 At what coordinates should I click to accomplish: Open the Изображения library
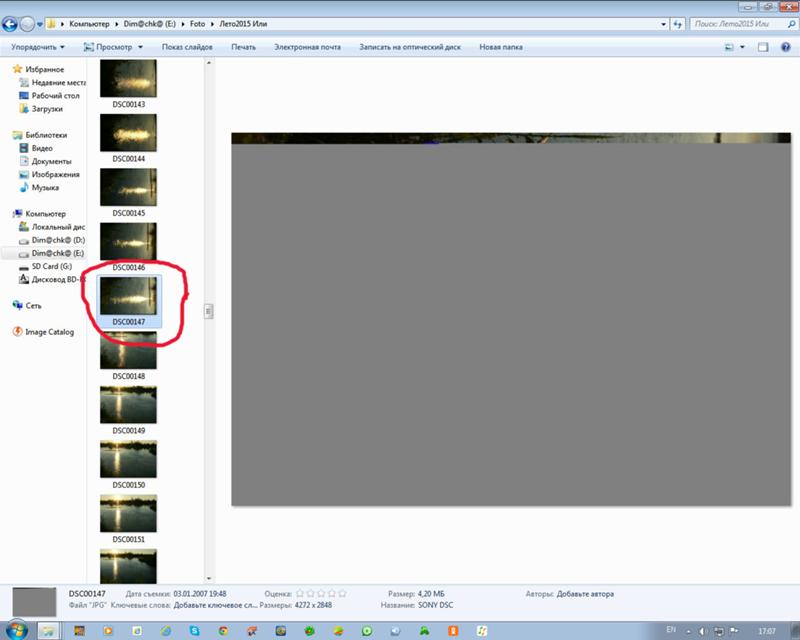tap(49, 175)
